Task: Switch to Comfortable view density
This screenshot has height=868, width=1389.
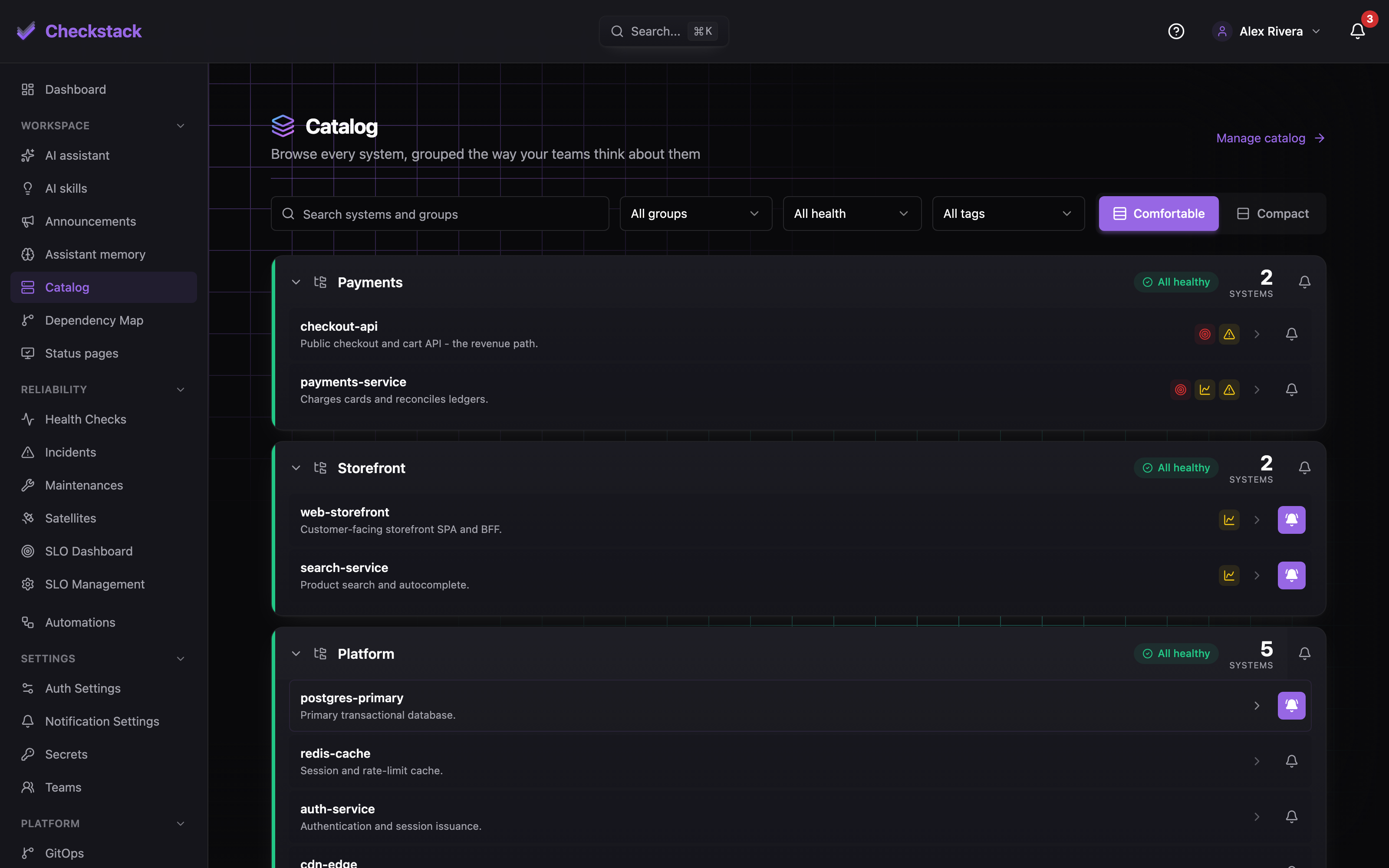Action: click(1158, 214)
